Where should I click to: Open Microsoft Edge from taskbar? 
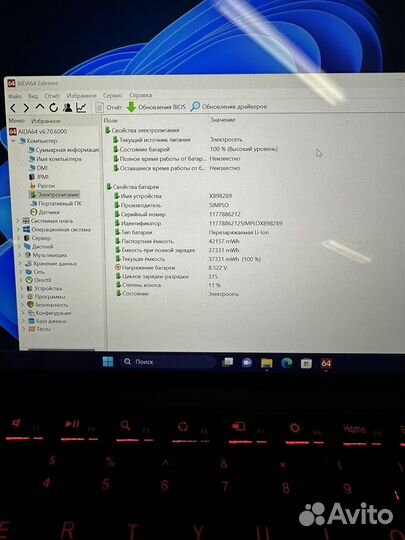click(x=287, y=363)
